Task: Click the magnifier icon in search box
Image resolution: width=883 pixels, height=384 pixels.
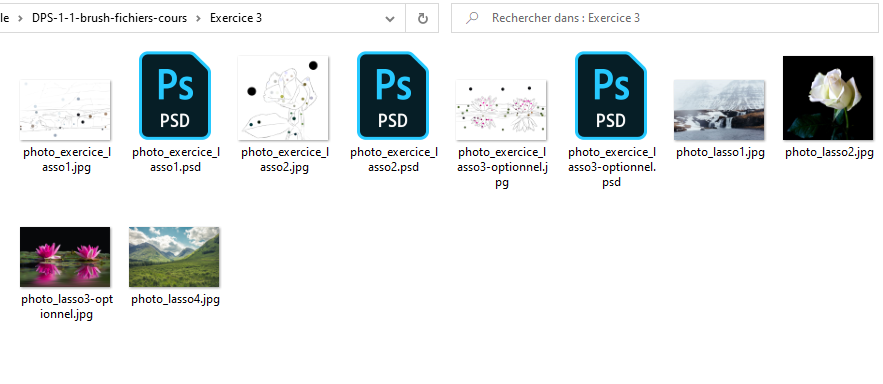Action: [472, 18]
